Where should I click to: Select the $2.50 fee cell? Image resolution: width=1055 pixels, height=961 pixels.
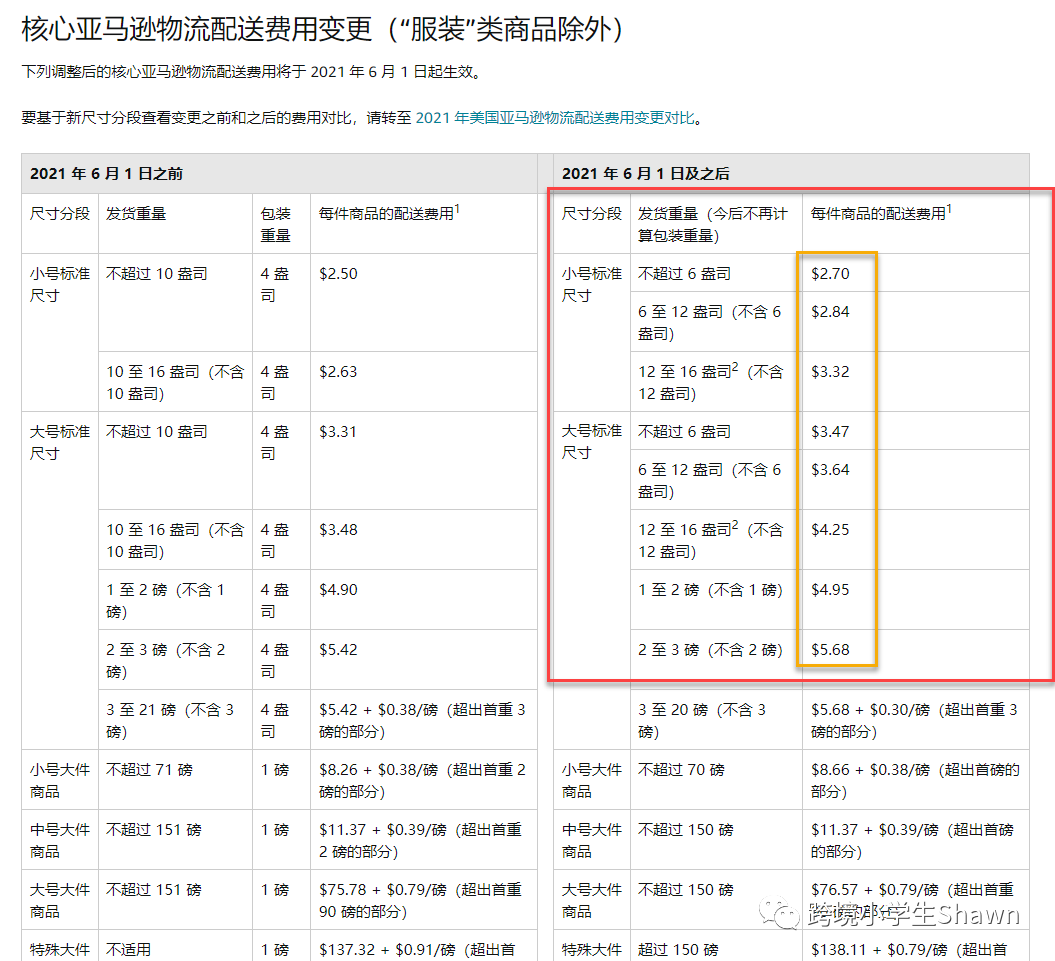pos(338,273)
